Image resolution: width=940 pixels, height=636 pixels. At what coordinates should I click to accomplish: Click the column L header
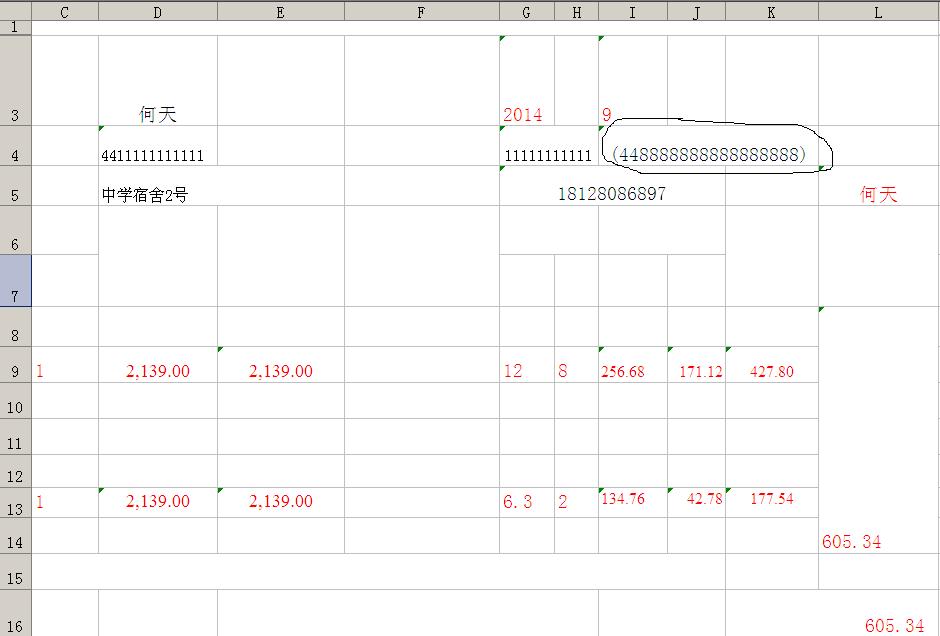pos(878,11)
